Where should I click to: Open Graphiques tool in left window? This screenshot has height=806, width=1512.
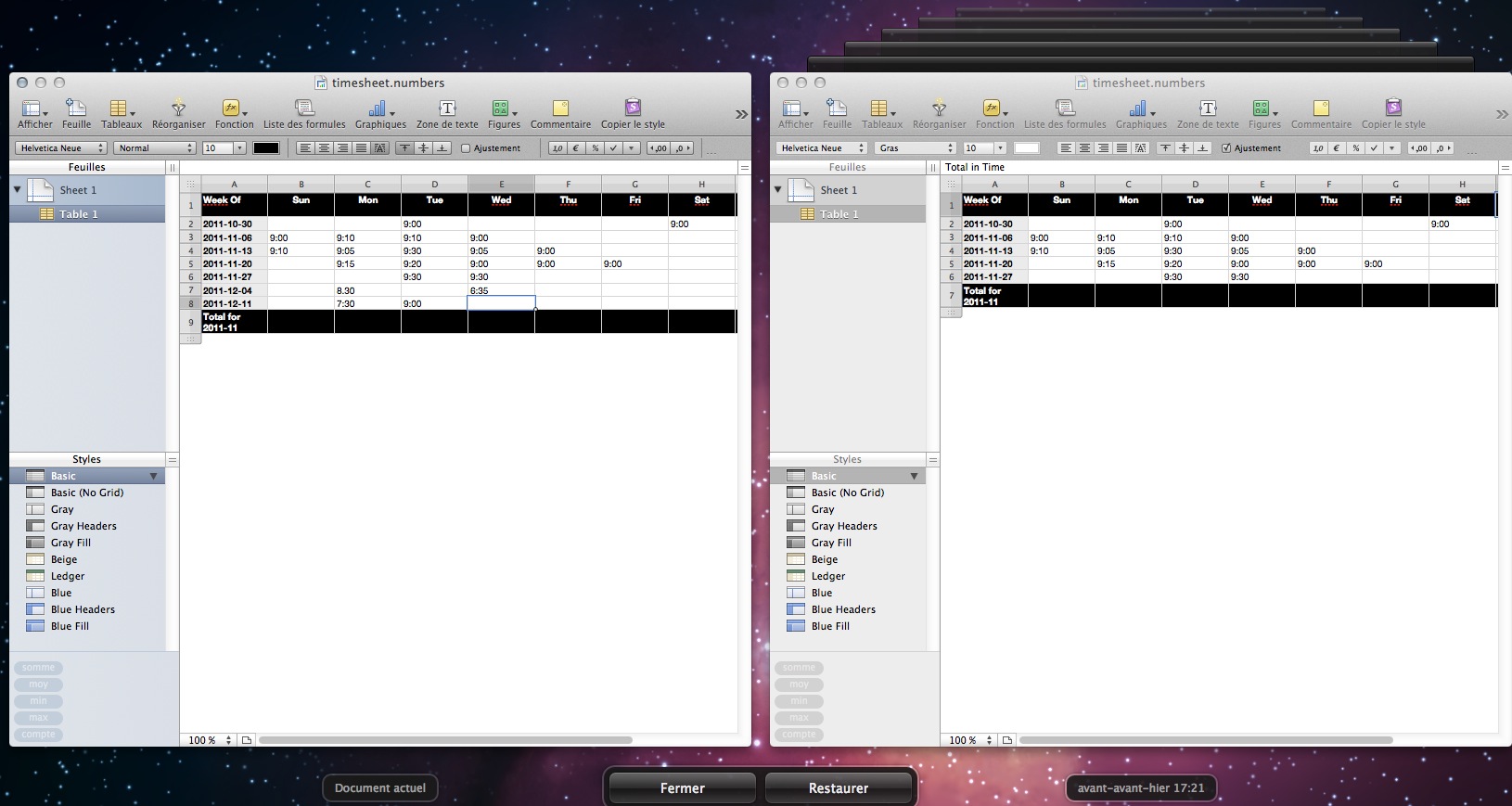(380, 114)
